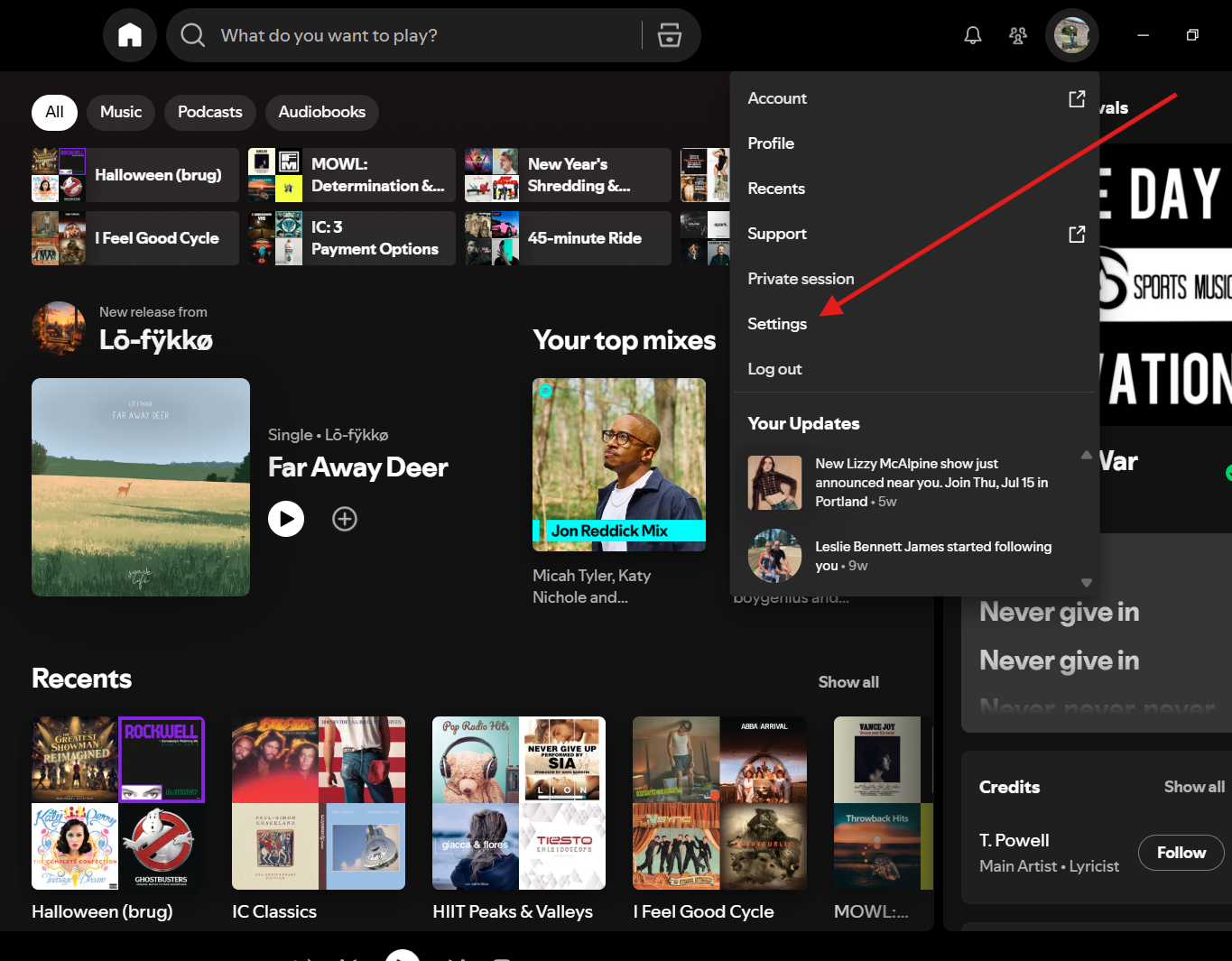Screen dimensions: 1232x961
Task: Open 45-minute Ride shortcut tile
Action: [569, 238]
